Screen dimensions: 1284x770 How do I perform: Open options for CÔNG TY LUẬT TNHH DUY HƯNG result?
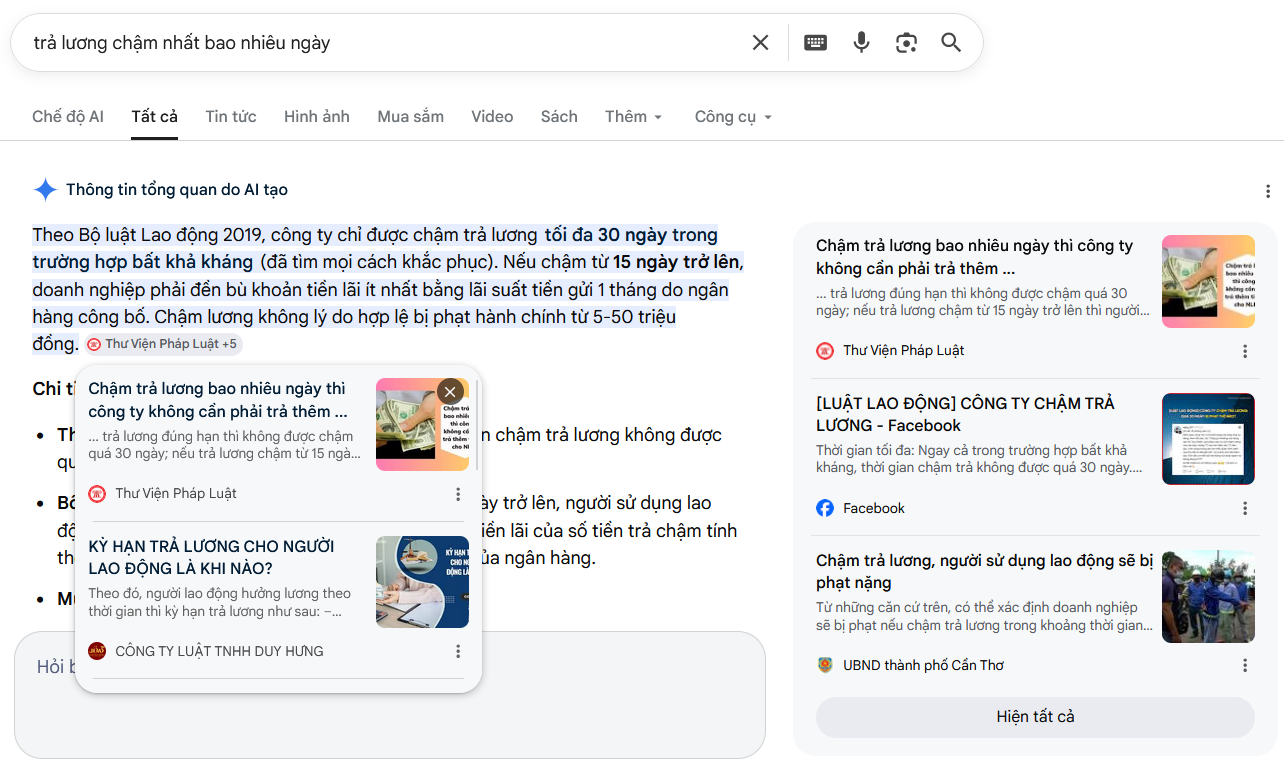pos(458,651)
